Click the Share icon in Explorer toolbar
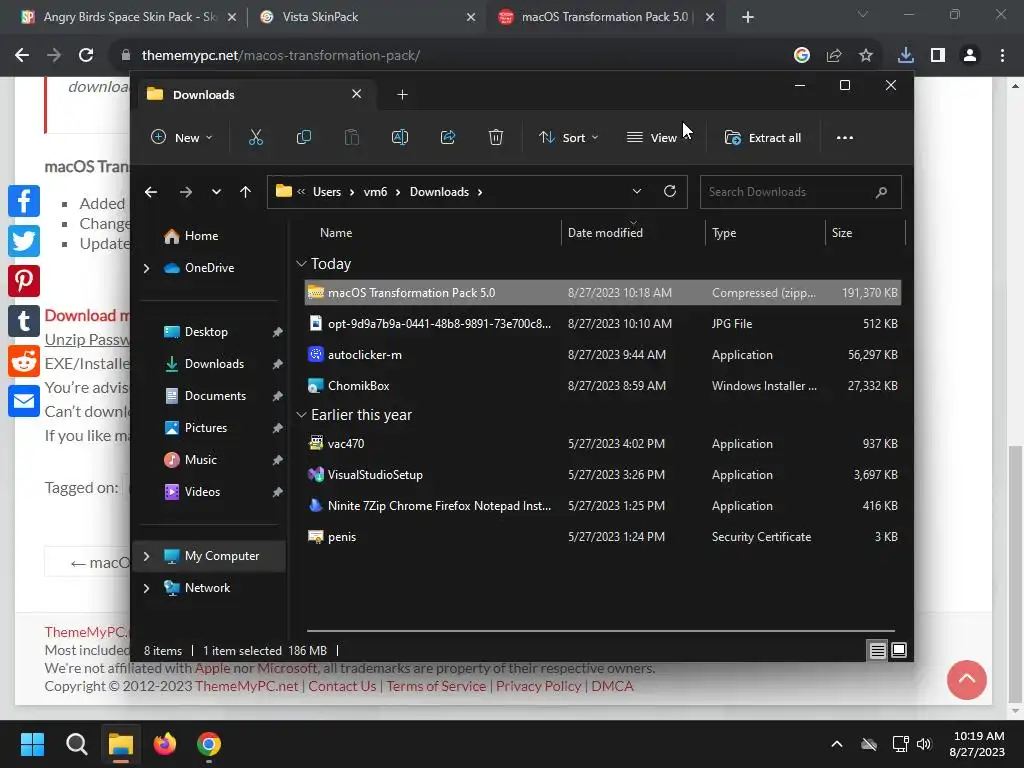 (448, 138)
